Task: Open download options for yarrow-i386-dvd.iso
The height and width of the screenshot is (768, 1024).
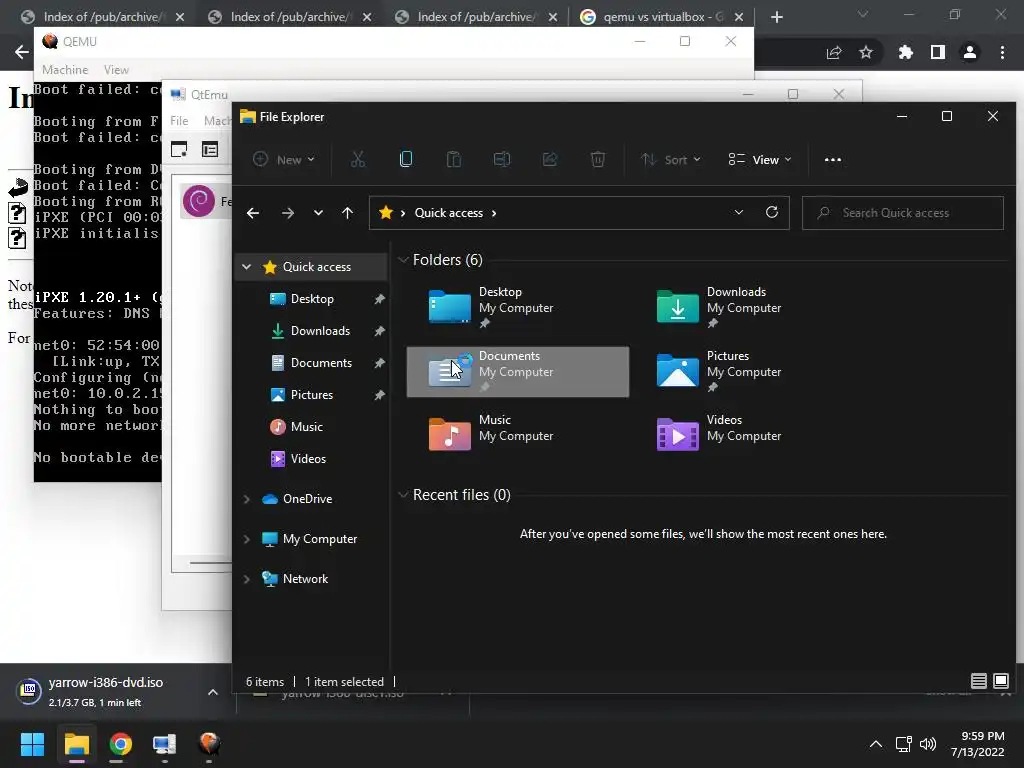Action: pos(213,692)
